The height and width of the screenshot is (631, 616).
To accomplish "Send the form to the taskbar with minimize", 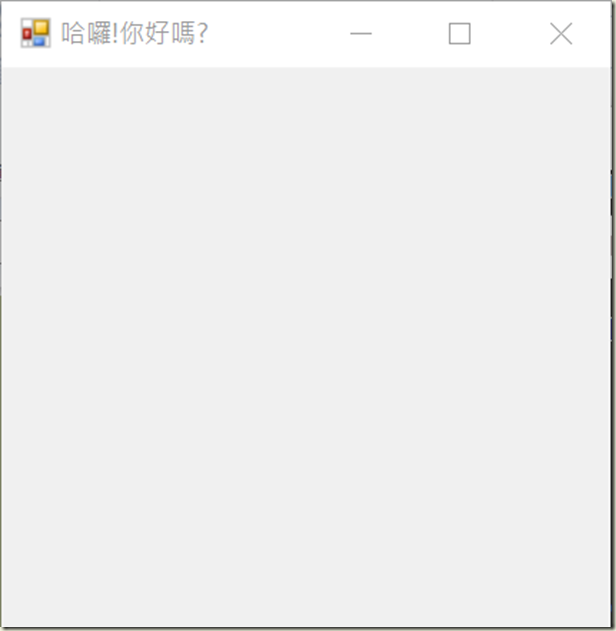I will pos(361,33).
